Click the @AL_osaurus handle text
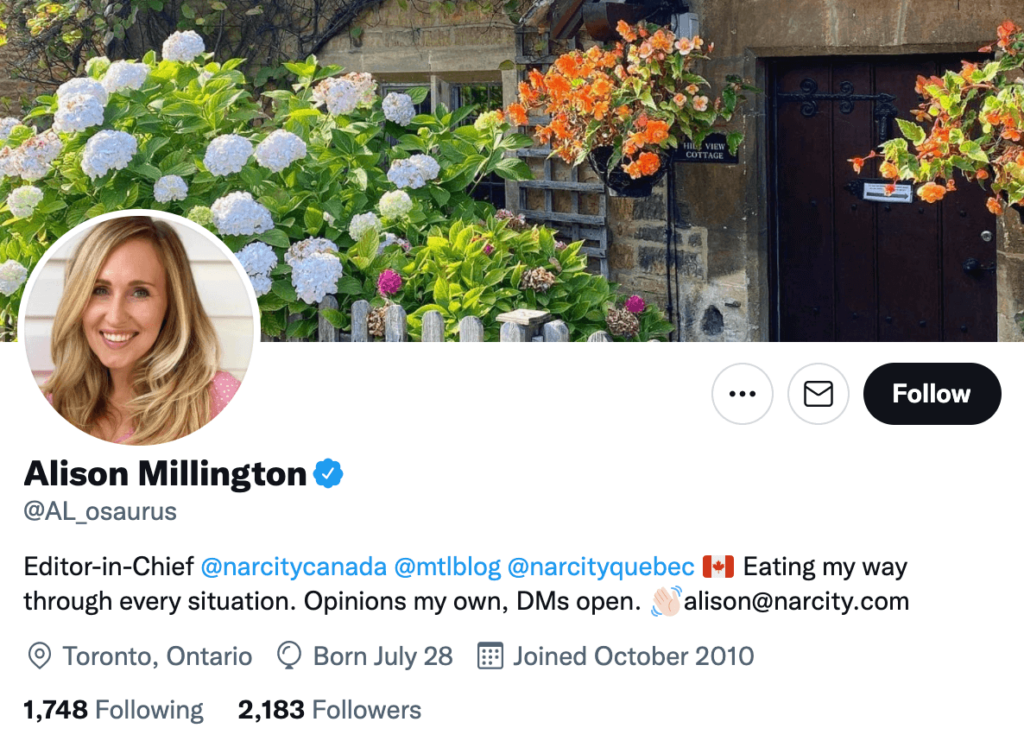 100,511
